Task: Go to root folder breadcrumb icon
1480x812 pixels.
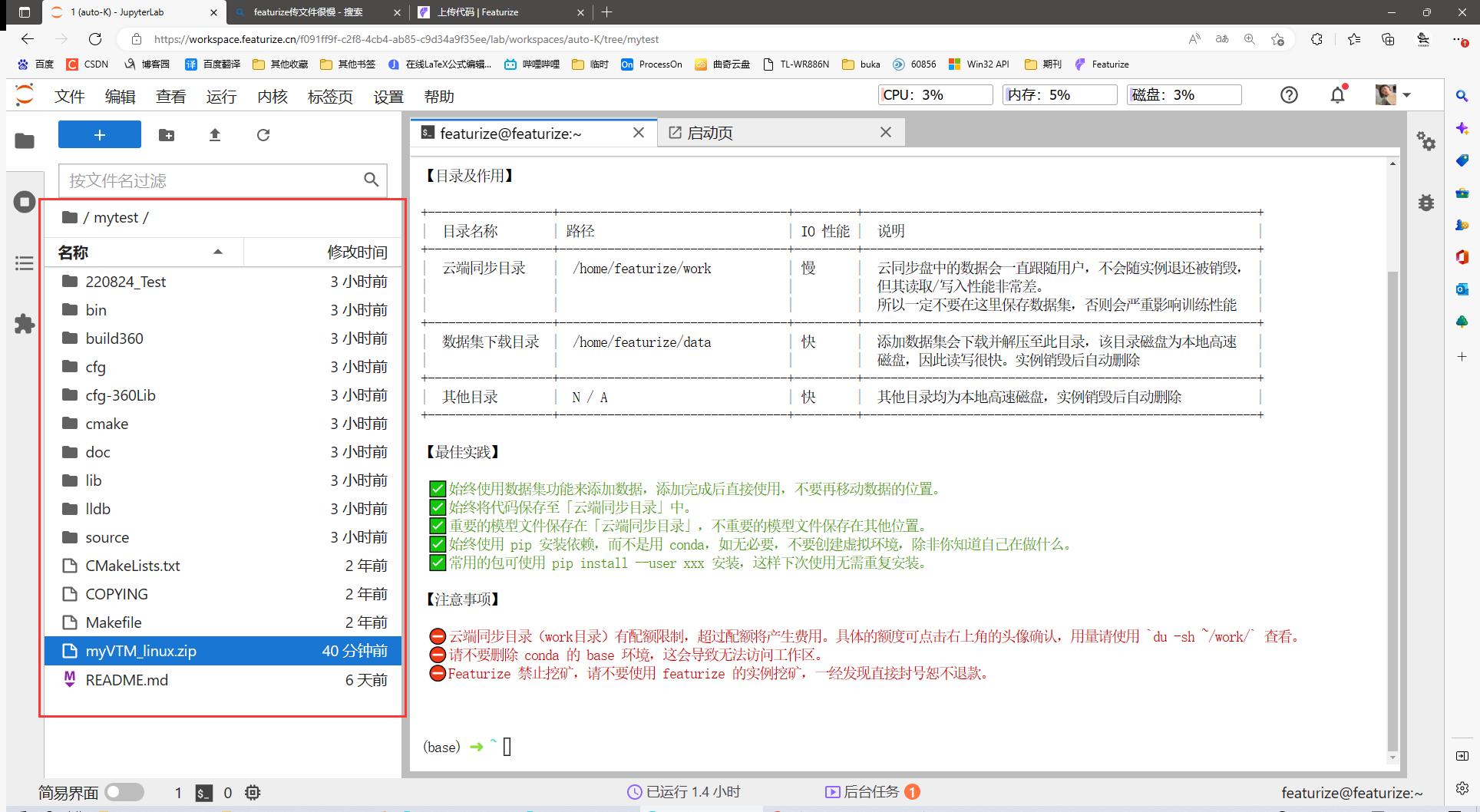Action: pyautogui.click(x=70, y=217)
